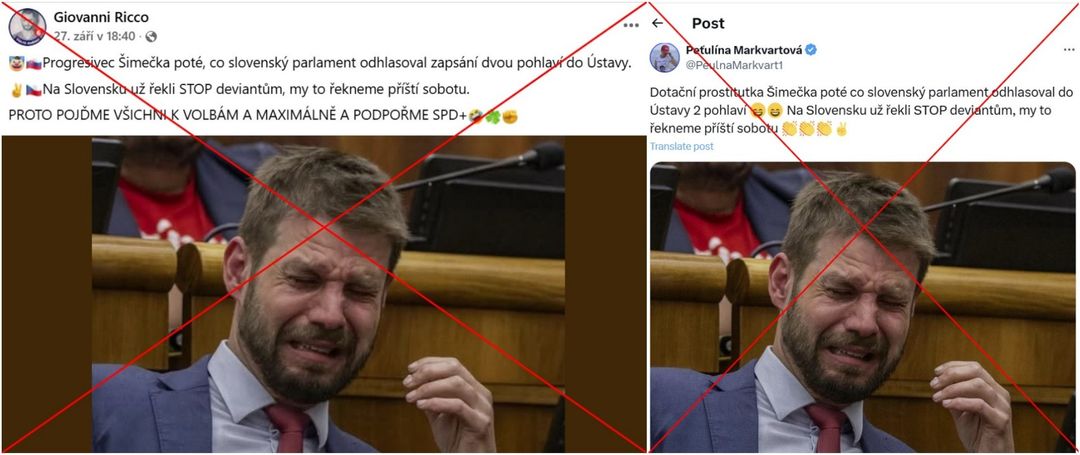This screenshot has width=1080, height=455.
Task: Open the X post three-dot more menu
Action: point(1068,50)
